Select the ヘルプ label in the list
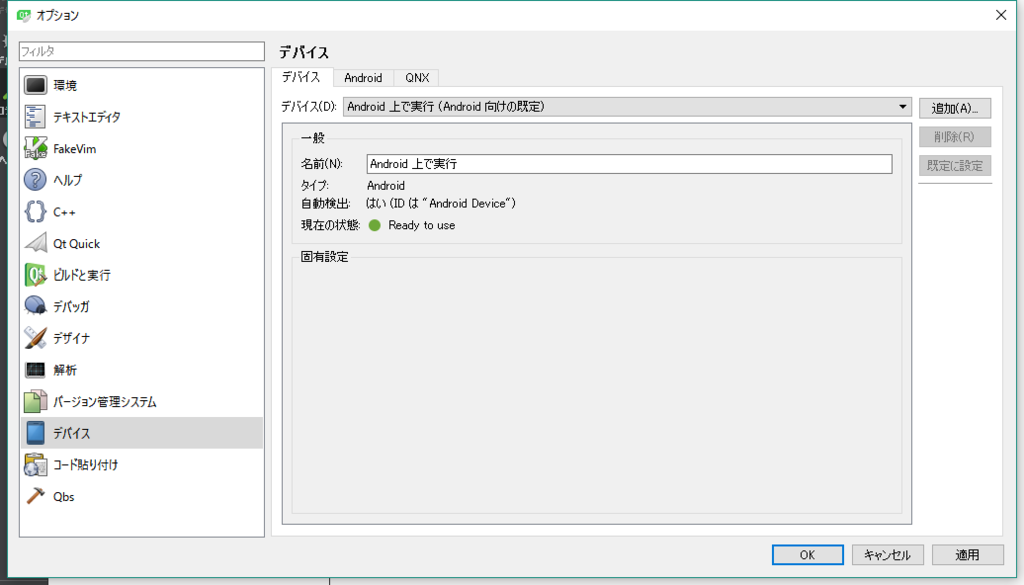1024x585 pixels. pyautogui.click(x=68, y=180)
